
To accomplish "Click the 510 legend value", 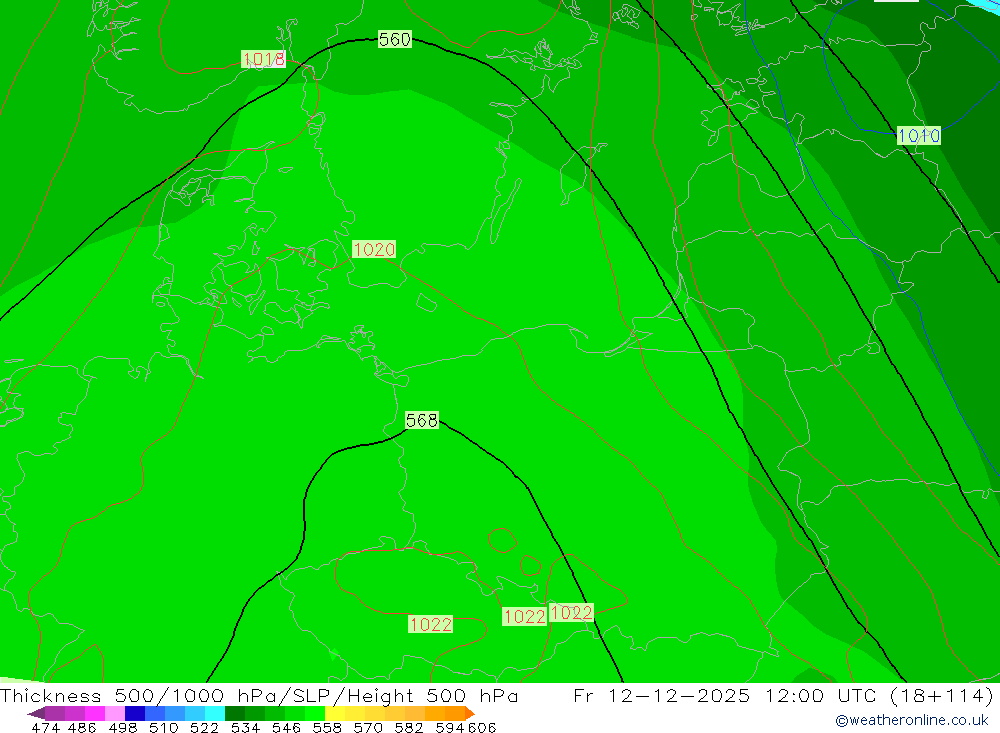I will 163,727.
